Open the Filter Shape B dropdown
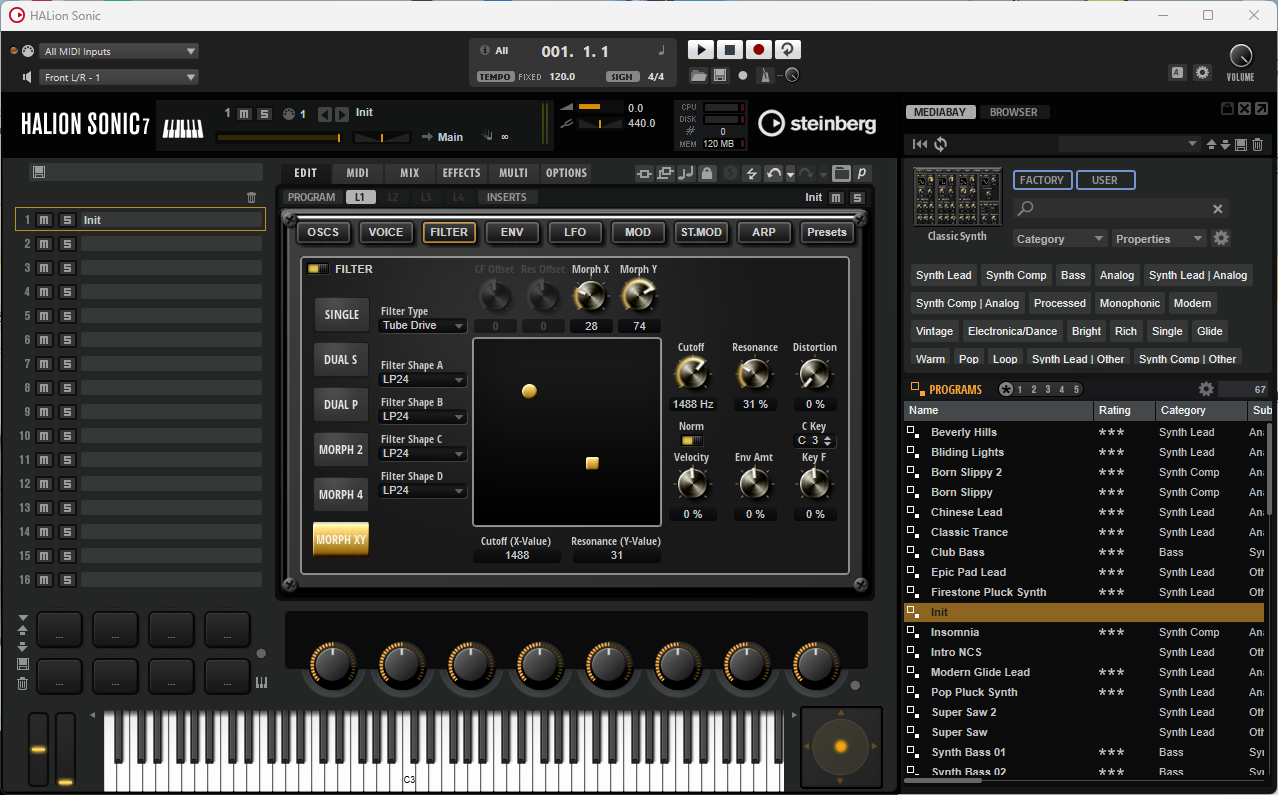The image size is (1278, 795). click(423, 416)
